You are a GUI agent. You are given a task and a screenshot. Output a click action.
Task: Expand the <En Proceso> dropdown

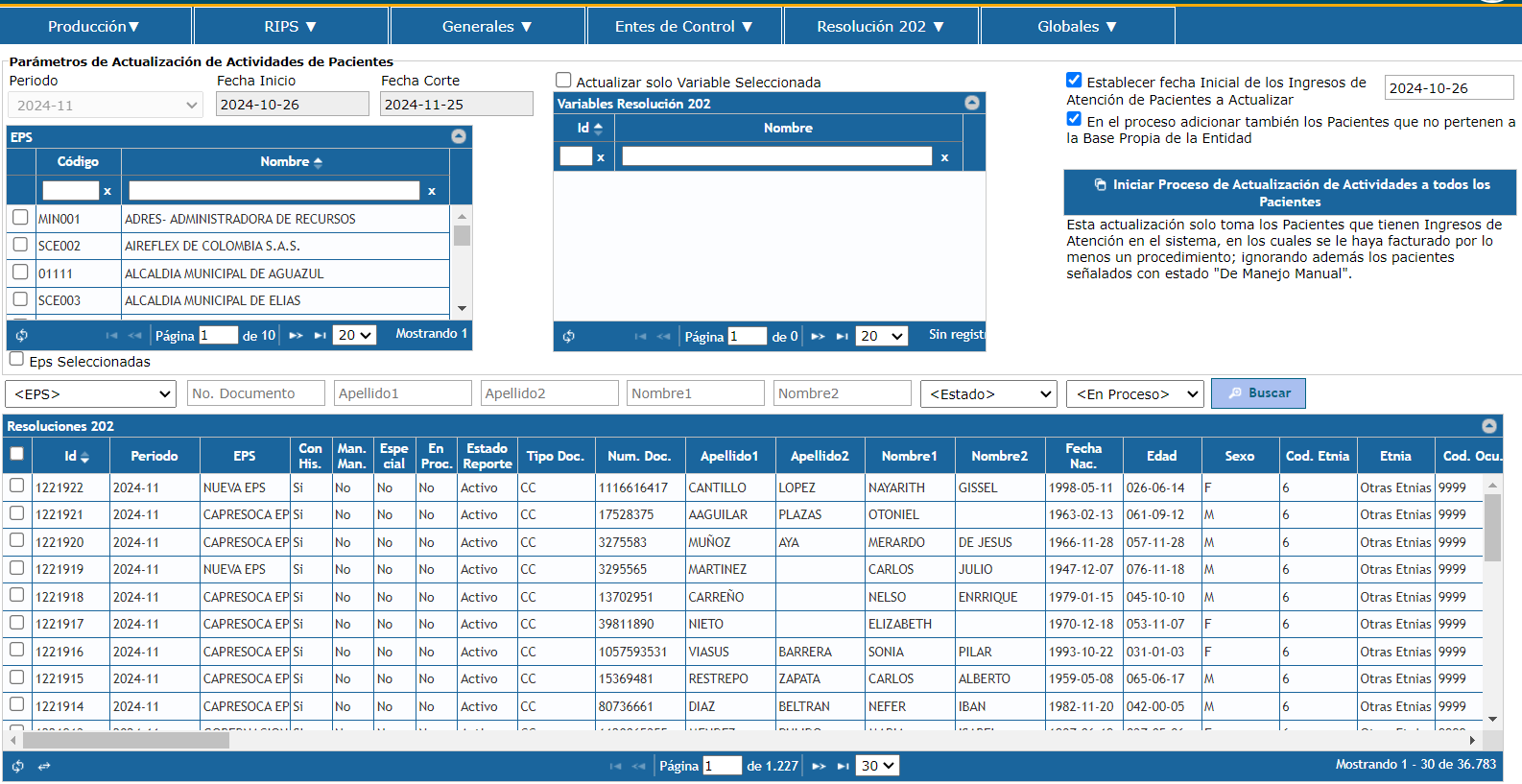coord(1134,393)
